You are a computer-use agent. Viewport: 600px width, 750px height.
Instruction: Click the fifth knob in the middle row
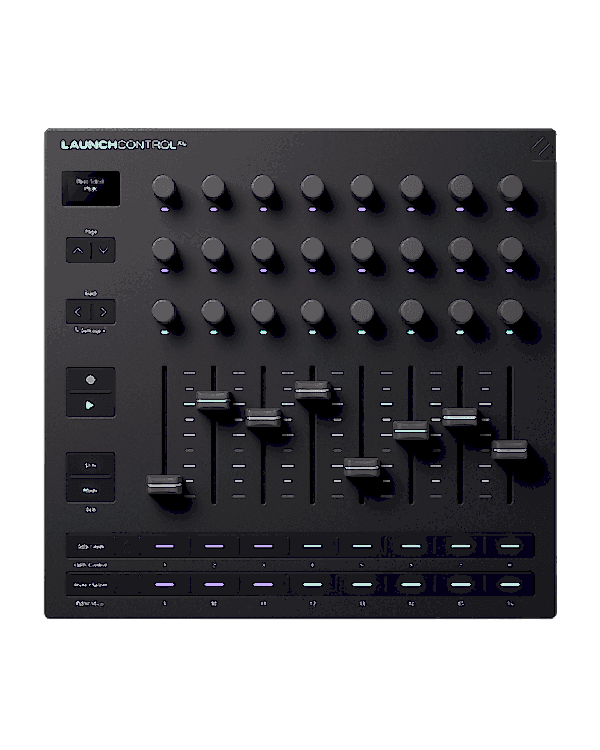(x=362, y=249)
